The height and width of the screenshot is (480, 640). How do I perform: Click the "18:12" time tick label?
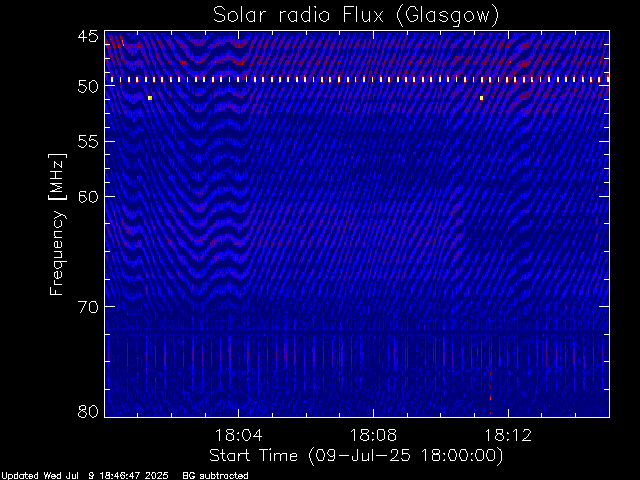coord(508,435)
